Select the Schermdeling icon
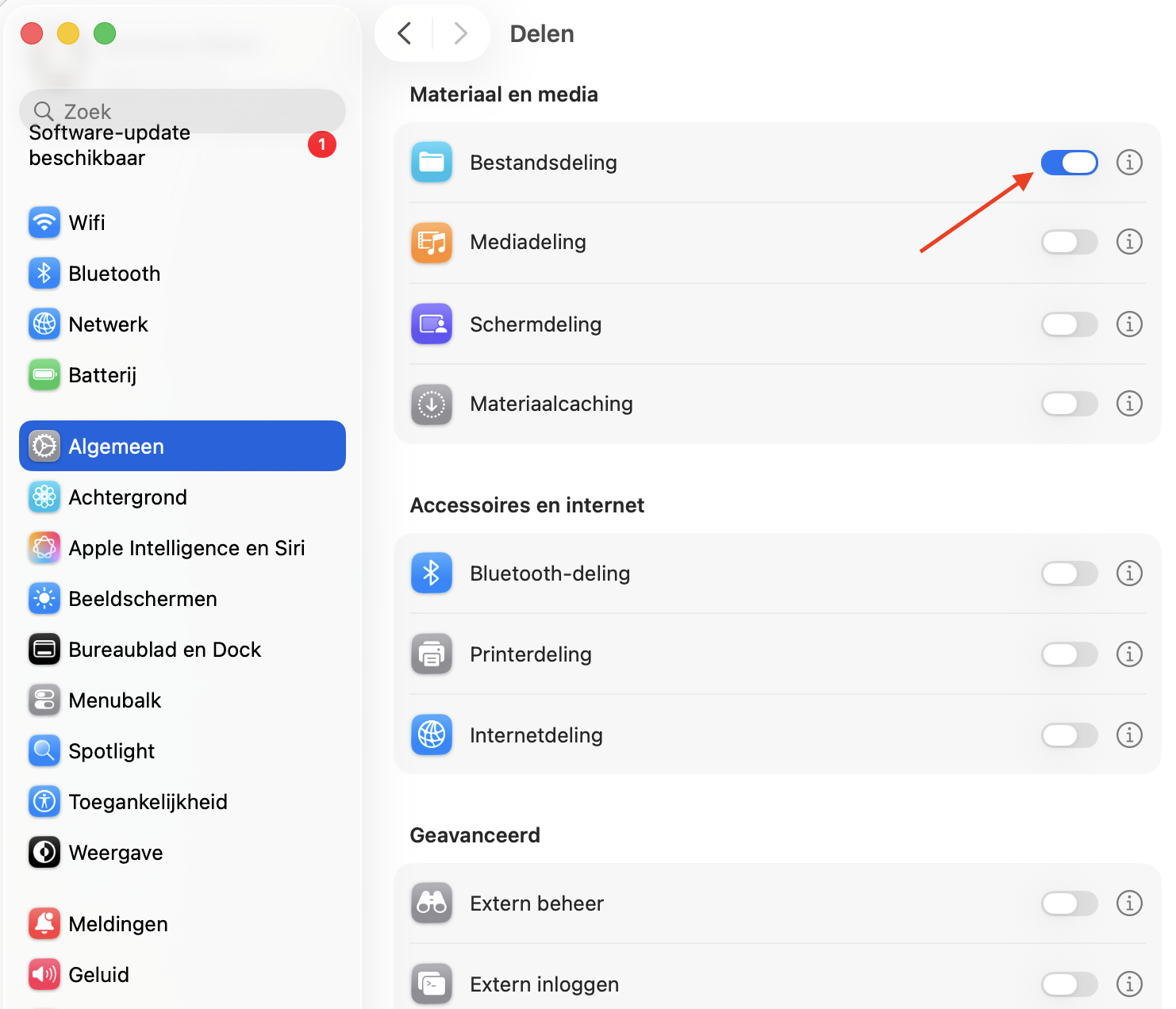The image size is (1176, 1009). 431,324
